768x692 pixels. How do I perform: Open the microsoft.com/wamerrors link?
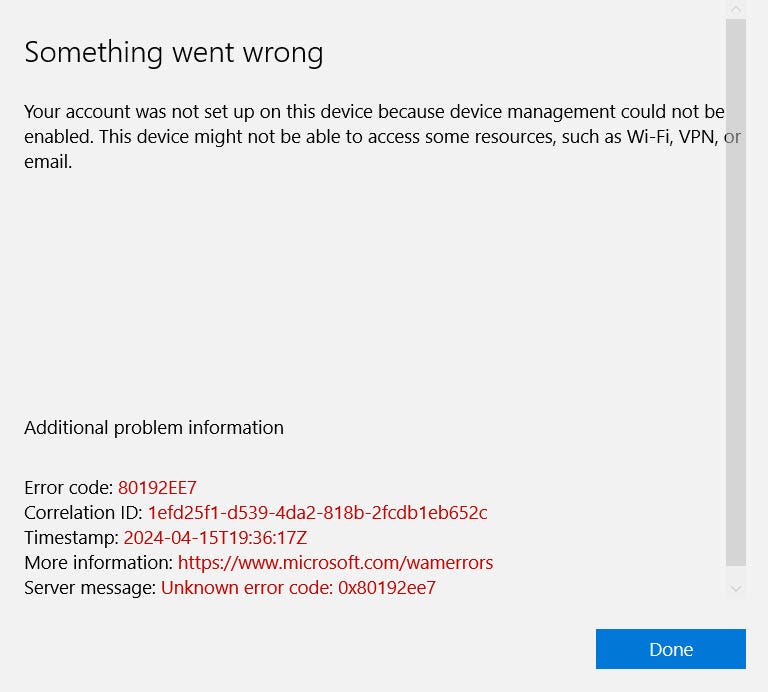(335, 563)
